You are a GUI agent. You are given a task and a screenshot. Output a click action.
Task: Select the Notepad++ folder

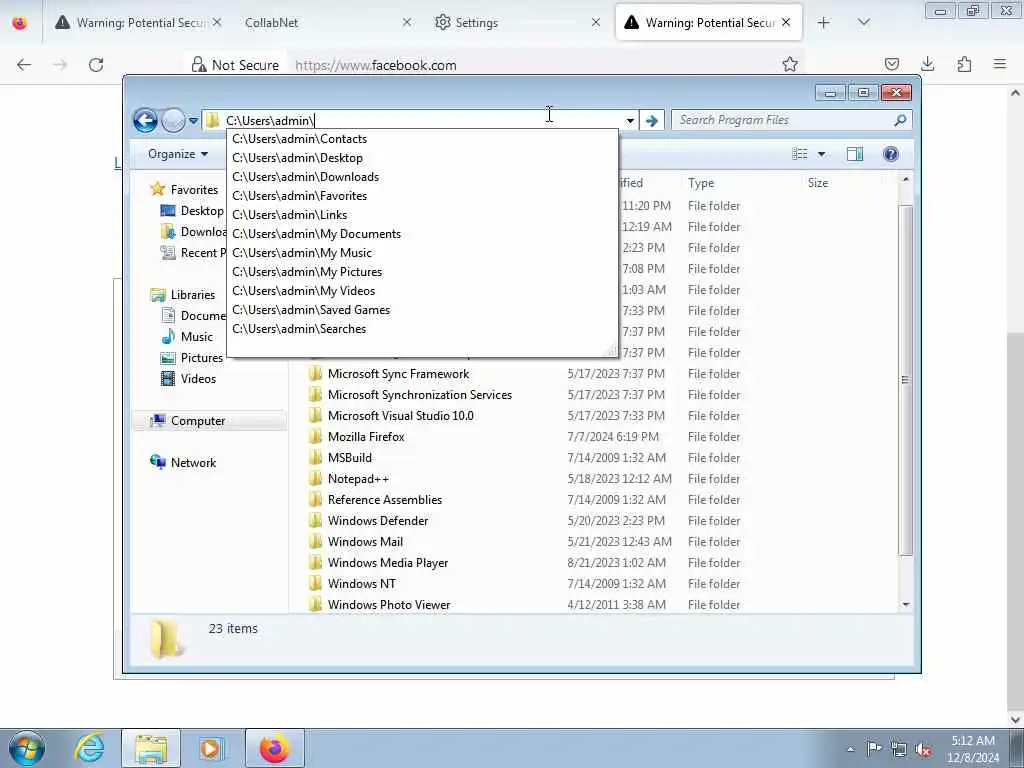[x=358, y=479]
